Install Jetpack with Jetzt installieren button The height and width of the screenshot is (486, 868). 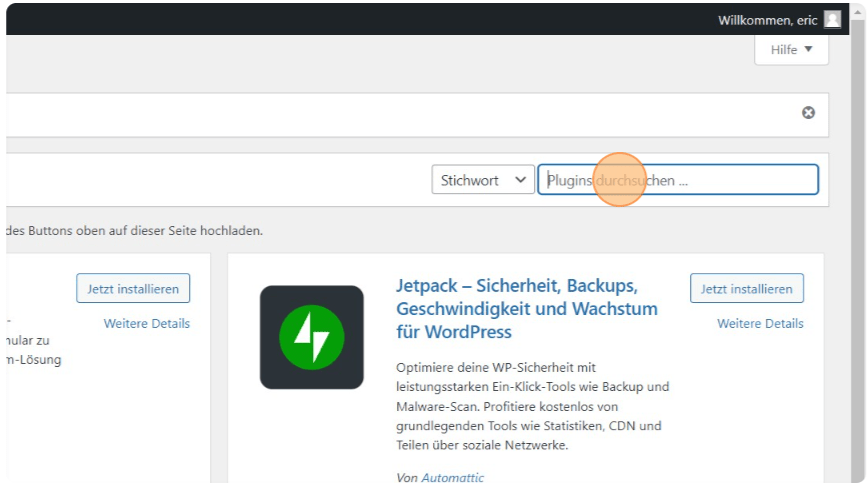click(x=747, y=288)
